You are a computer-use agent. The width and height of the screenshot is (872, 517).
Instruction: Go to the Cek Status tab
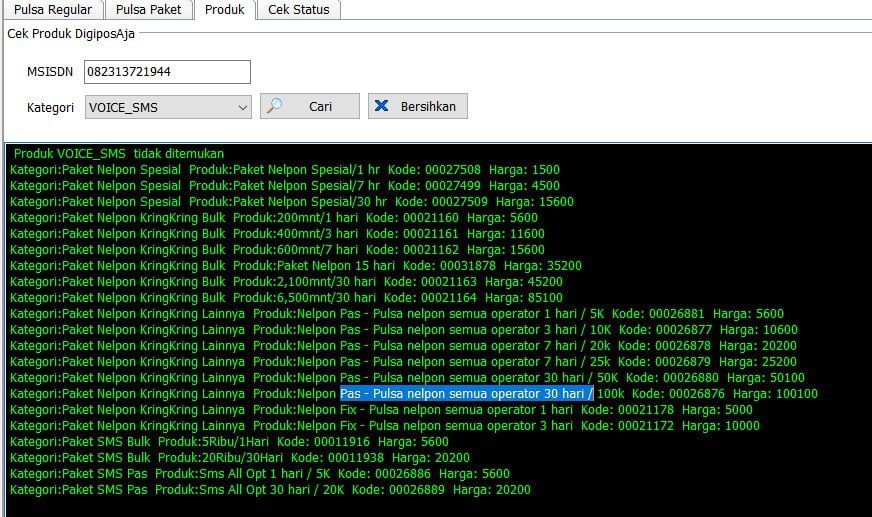tap(298, 10)
